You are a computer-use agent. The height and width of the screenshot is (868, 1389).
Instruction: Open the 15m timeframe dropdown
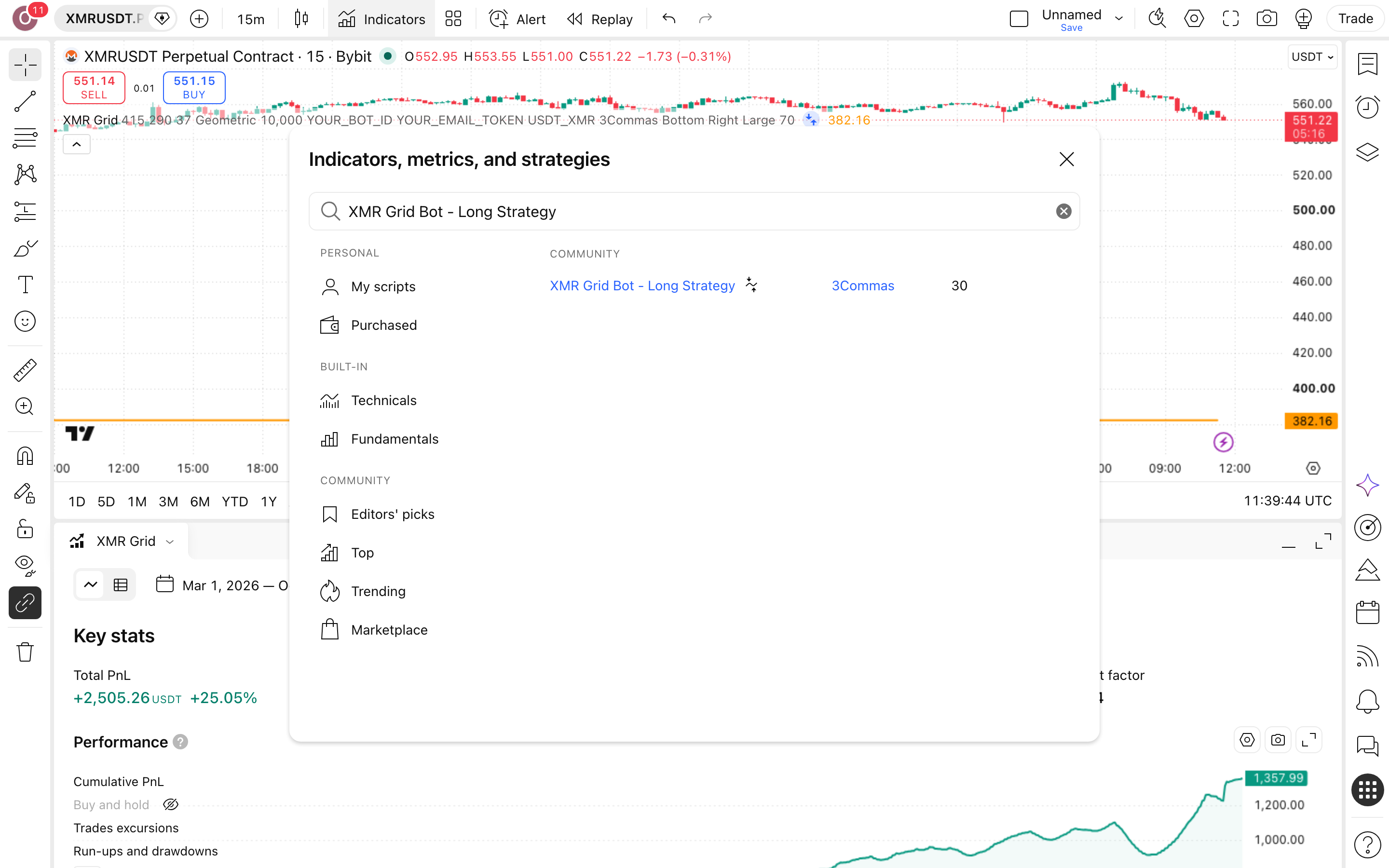tap(251, 19)
